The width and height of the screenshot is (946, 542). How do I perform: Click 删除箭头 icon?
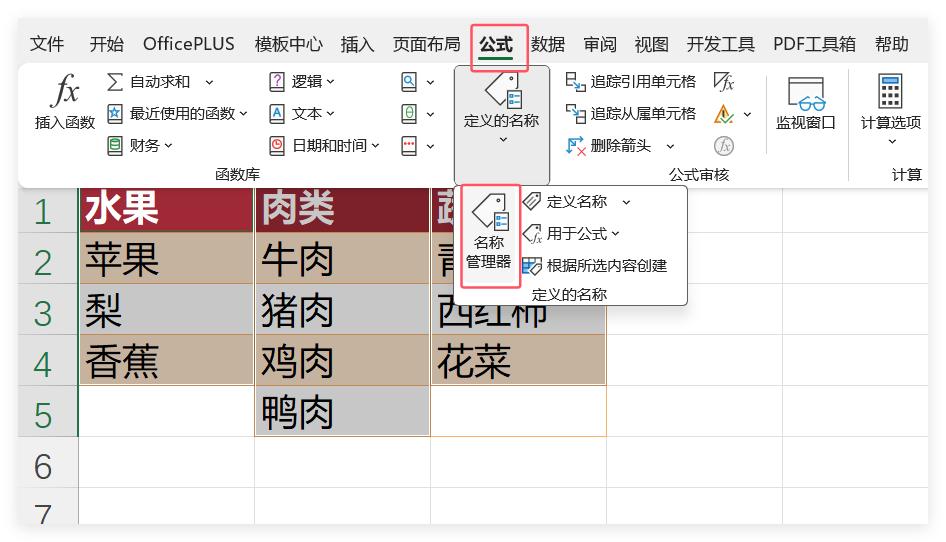coord(576,145)
